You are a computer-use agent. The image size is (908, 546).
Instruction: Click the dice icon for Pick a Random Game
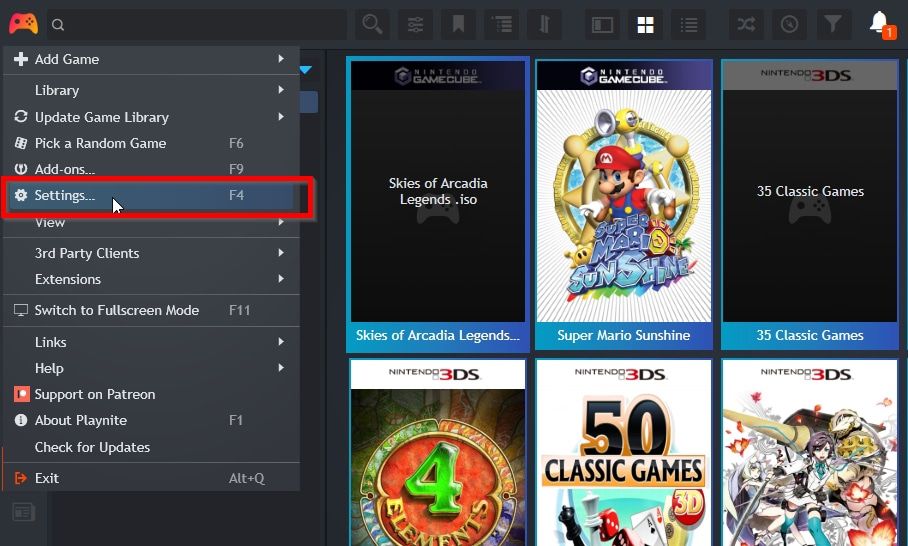click(21, 143)
